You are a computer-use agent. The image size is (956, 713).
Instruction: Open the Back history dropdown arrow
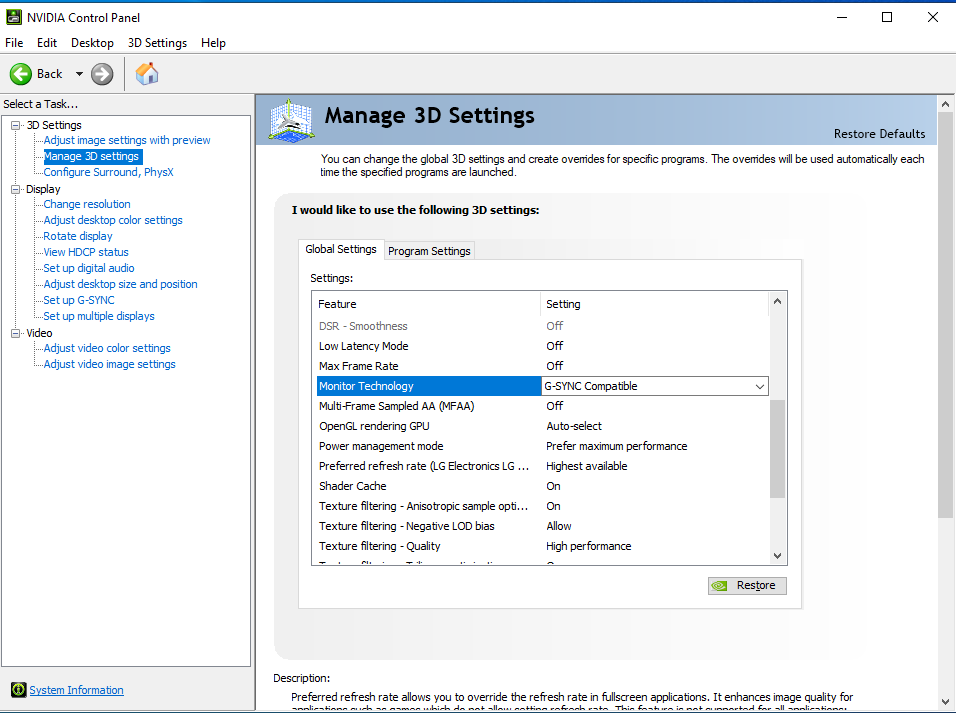pyautogui.click(x=79, y=74)
